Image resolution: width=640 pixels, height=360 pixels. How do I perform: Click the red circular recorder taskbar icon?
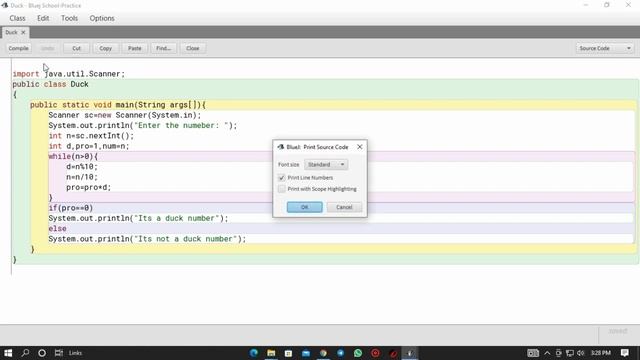click(x=376, y=353)
